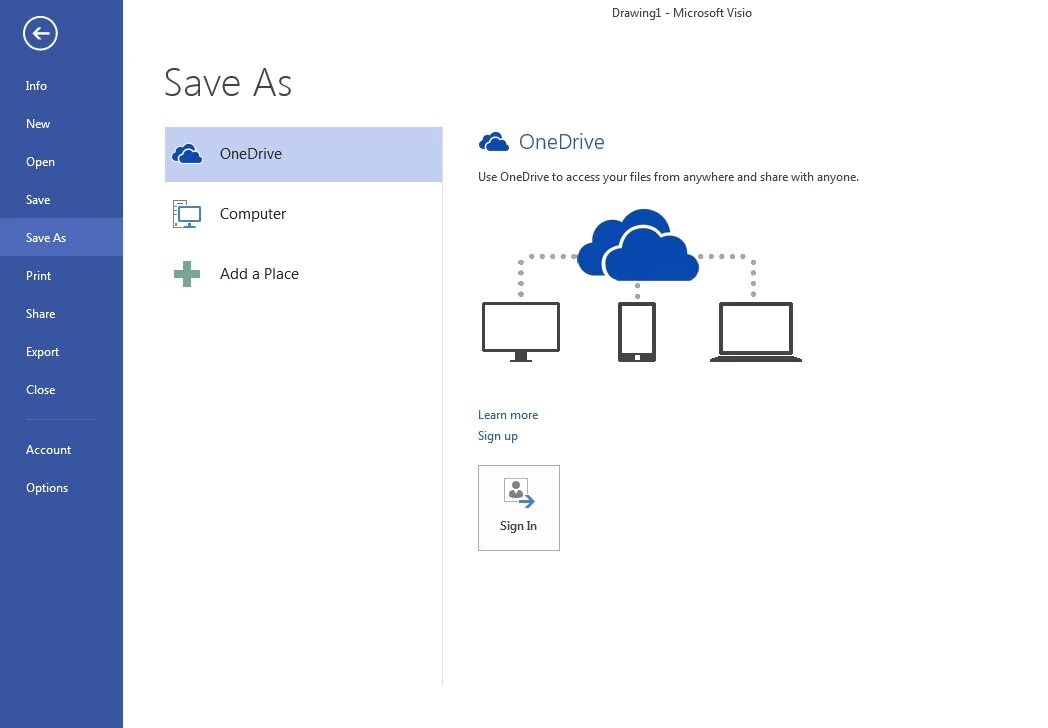Click the Sign In button label
This screenshot has width=1048, height=728.
pyautogui.click(x=519, y=525)
